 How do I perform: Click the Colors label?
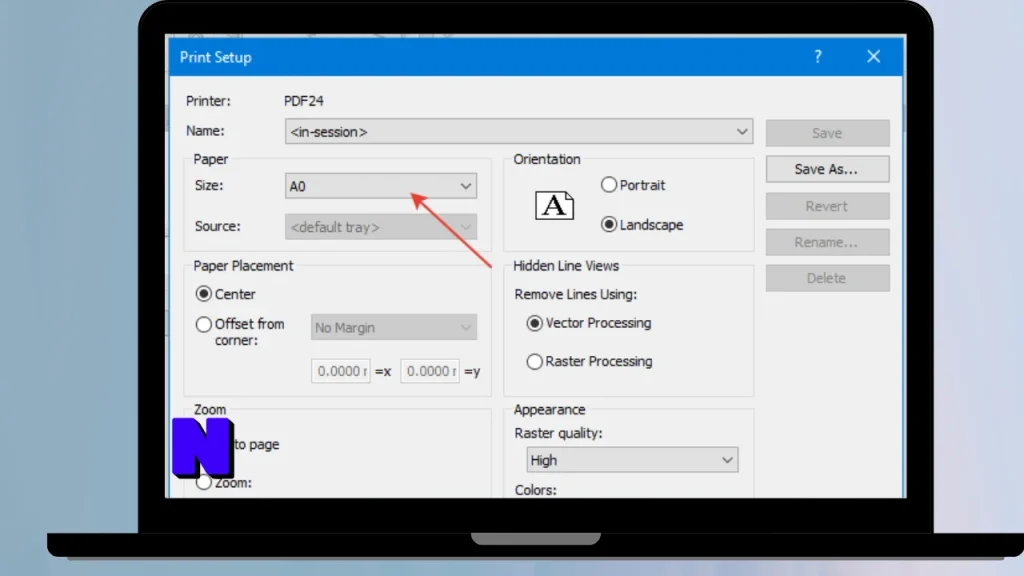pos(536,490)
